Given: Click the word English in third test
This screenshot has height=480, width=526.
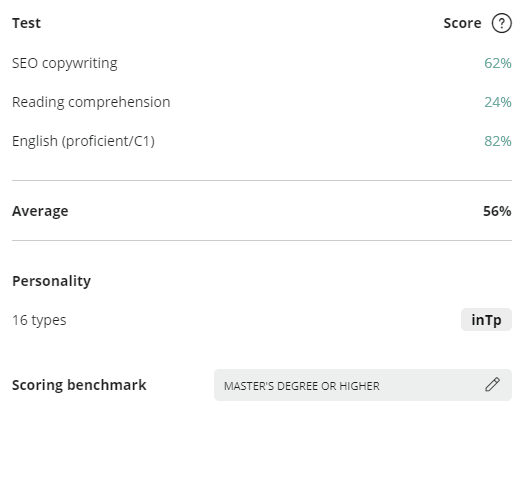Looking at the screenshot, I should [35, 141].
